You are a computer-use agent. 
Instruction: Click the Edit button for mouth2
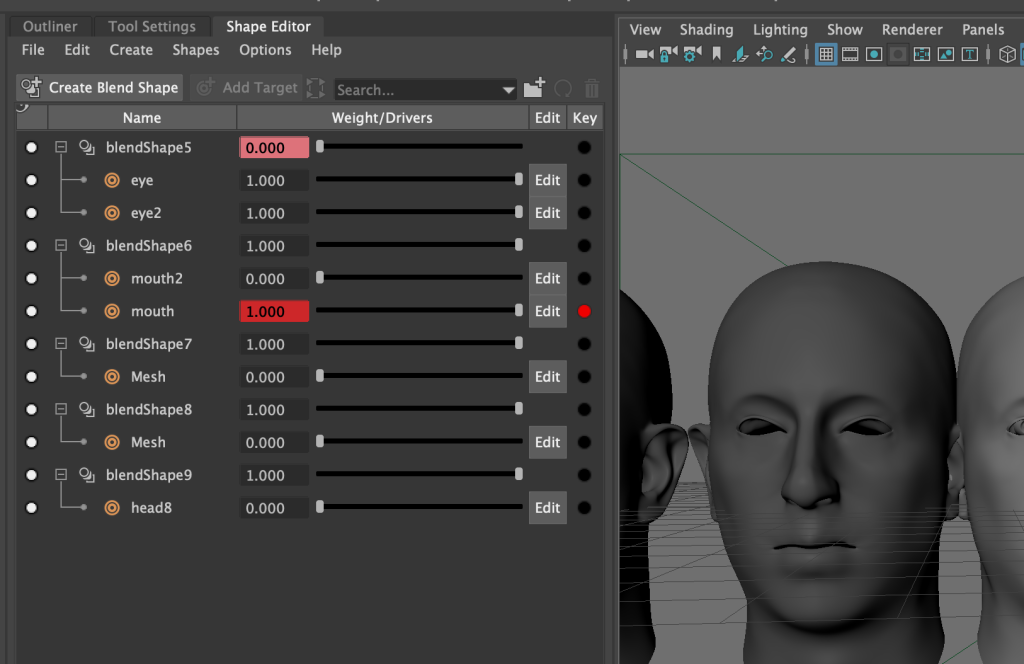coord(547,279)
